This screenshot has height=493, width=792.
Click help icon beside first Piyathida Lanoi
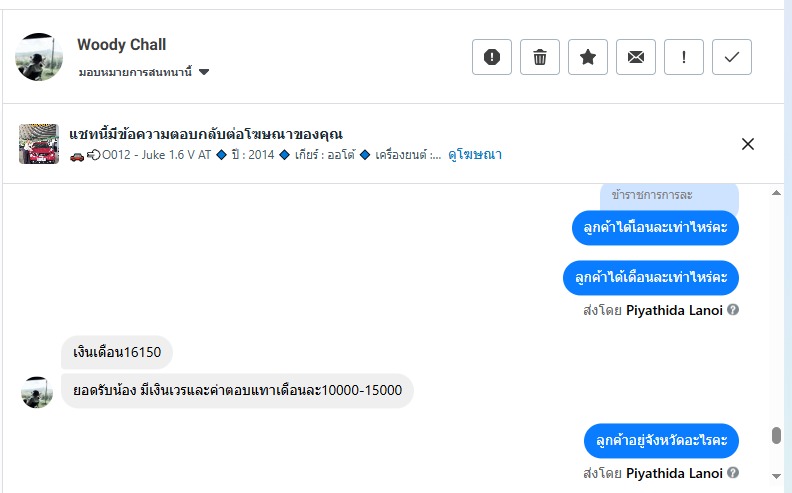[x=734, y=310]
